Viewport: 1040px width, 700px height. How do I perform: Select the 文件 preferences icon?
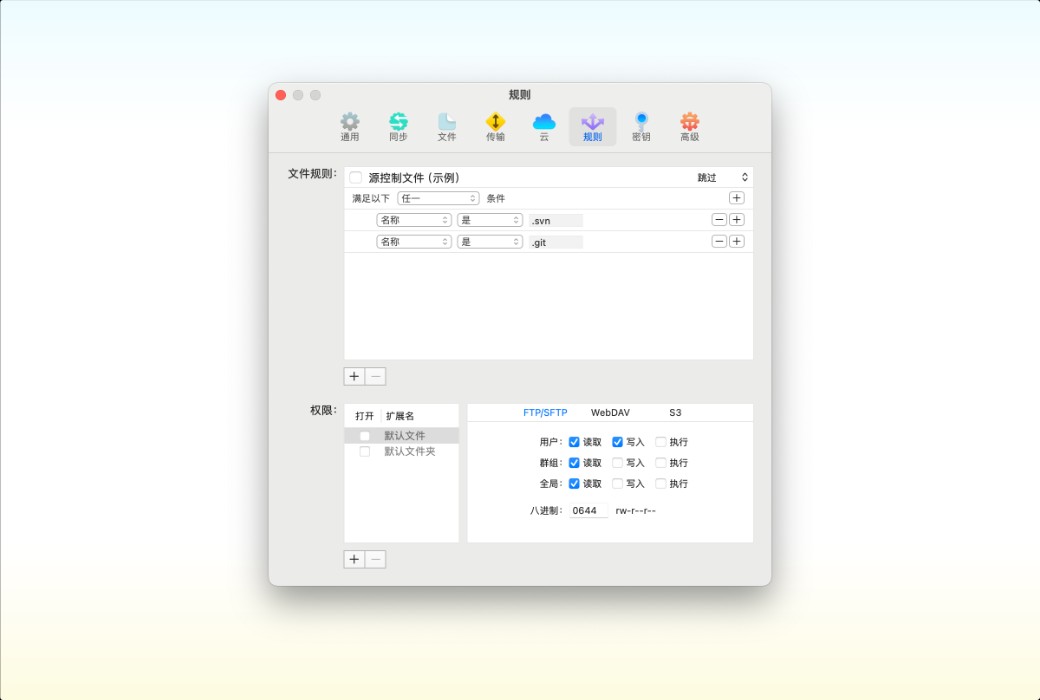click(x=447, y=125)
